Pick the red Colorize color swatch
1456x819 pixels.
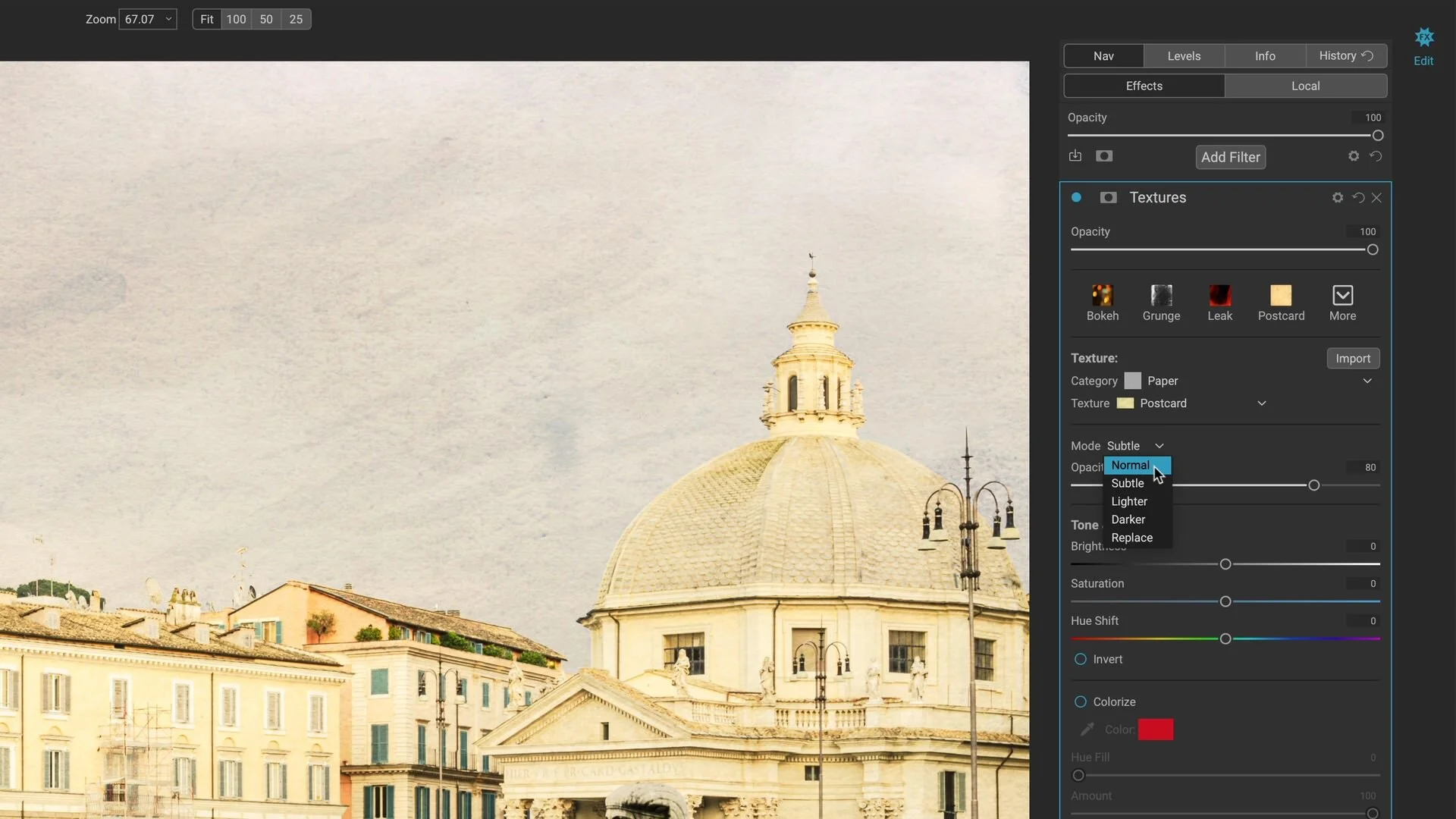1156,729
